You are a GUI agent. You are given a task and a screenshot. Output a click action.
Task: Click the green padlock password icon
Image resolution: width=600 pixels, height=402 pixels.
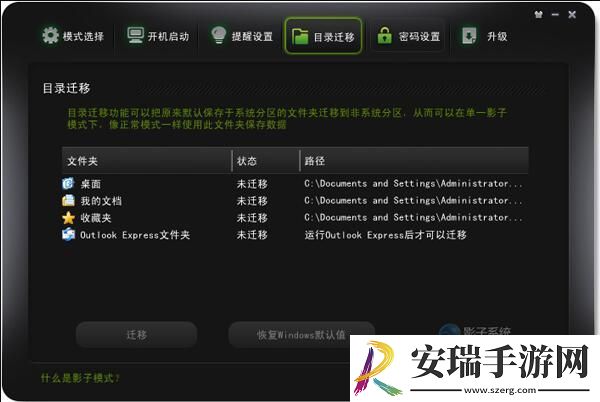click(385, 35)
